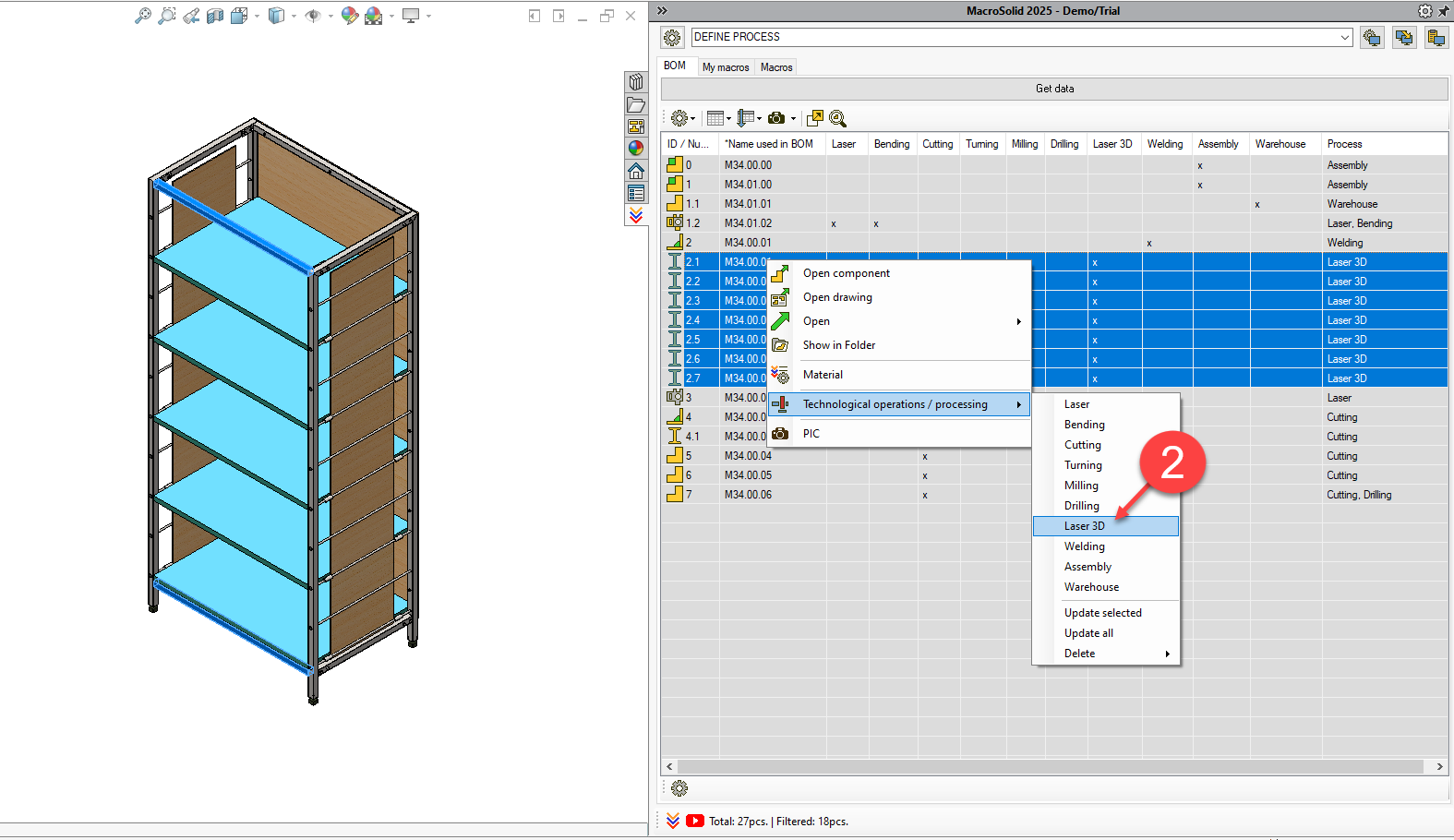Click the double-chevron collapse icon in MacroSolid header
Image resolution: width=1454 pixels, height=840 pixels.
point(662,10)
